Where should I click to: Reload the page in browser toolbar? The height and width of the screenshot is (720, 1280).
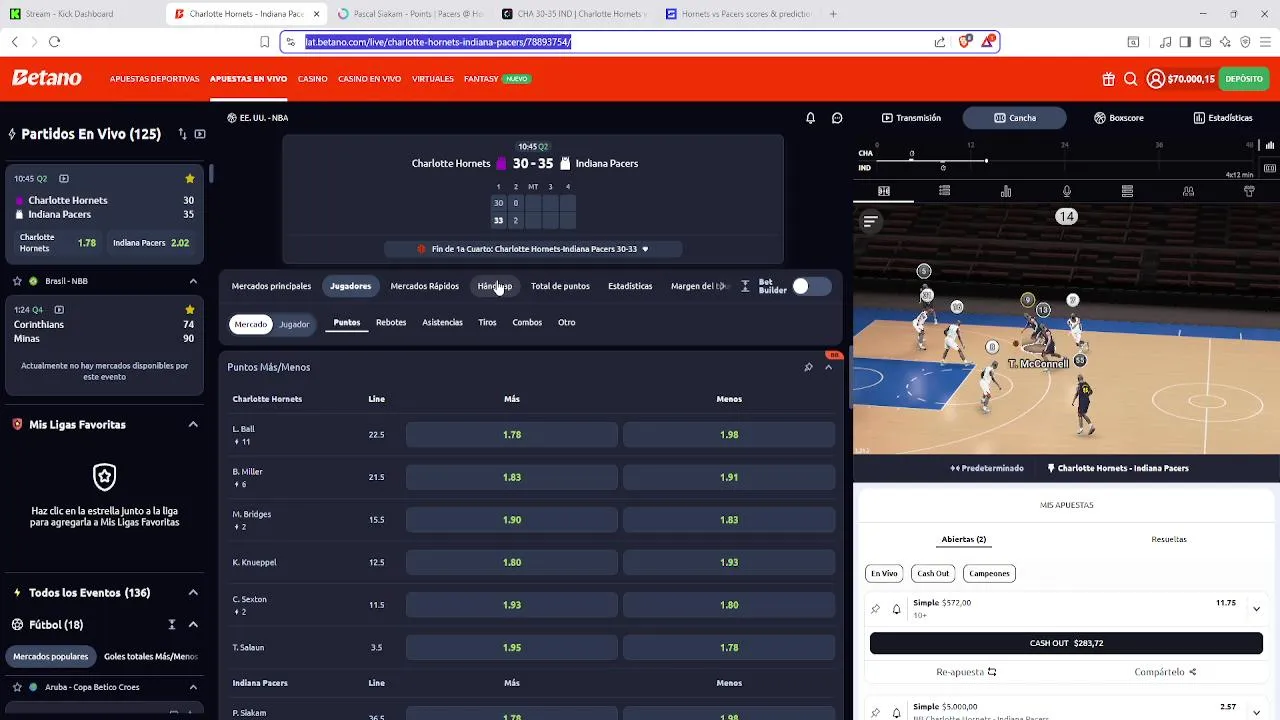(x=54, y=42)
